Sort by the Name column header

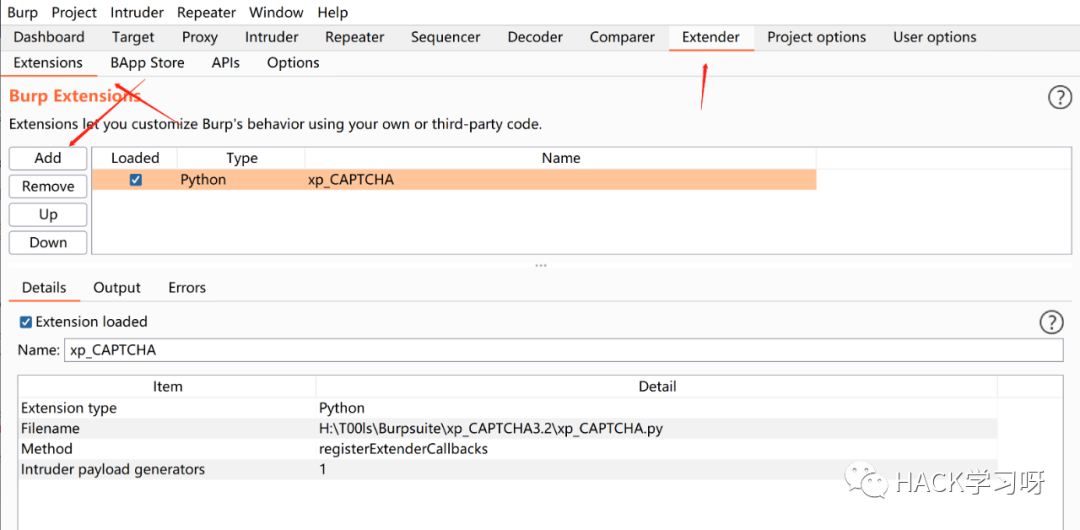561,158
